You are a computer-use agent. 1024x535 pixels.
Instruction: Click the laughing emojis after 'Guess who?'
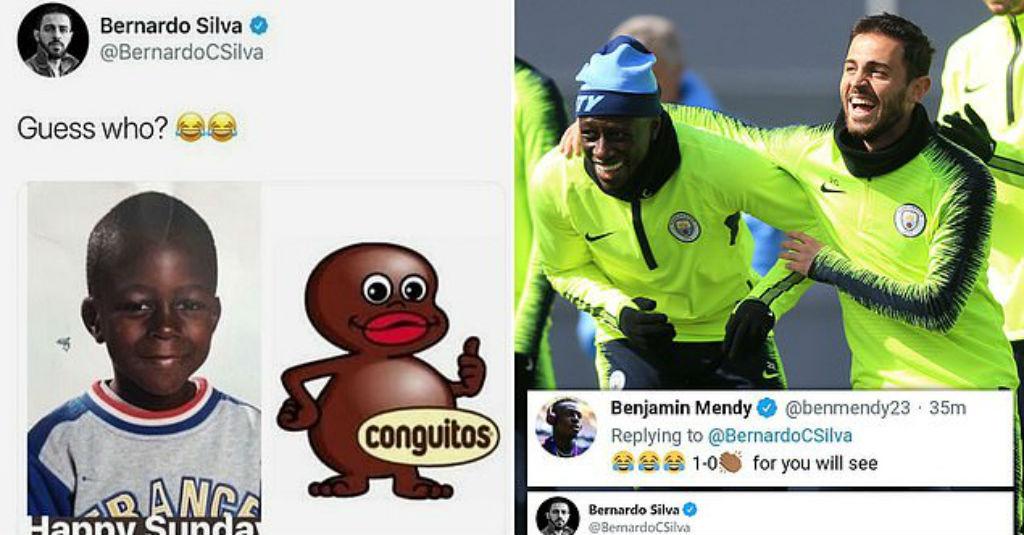[x=206, y=127]
